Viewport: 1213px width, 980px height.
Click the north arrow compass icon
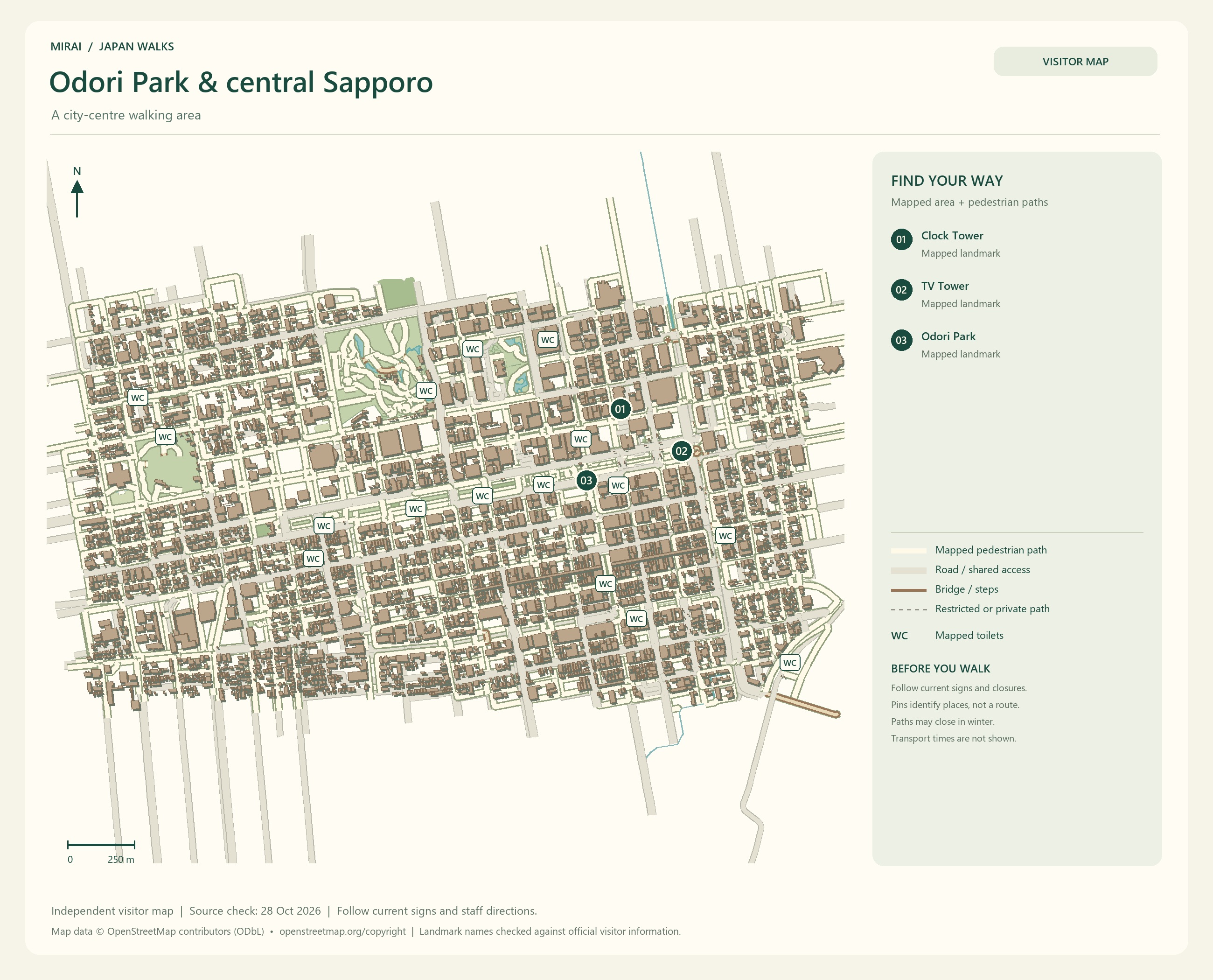pyautogui.click(x=77, y=192)
